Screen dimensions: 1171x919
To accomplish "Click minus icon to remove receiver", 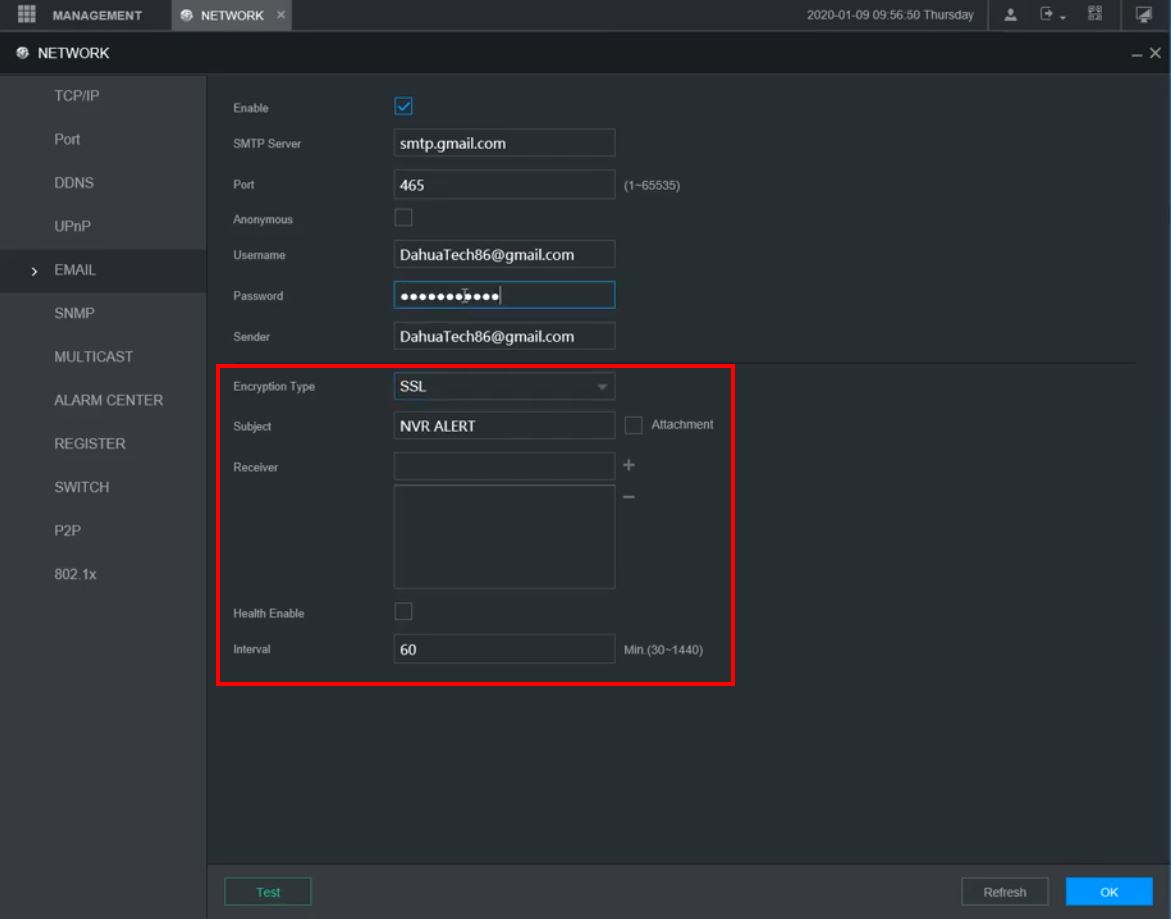I will pyautogui.click(x=629, y=497).
